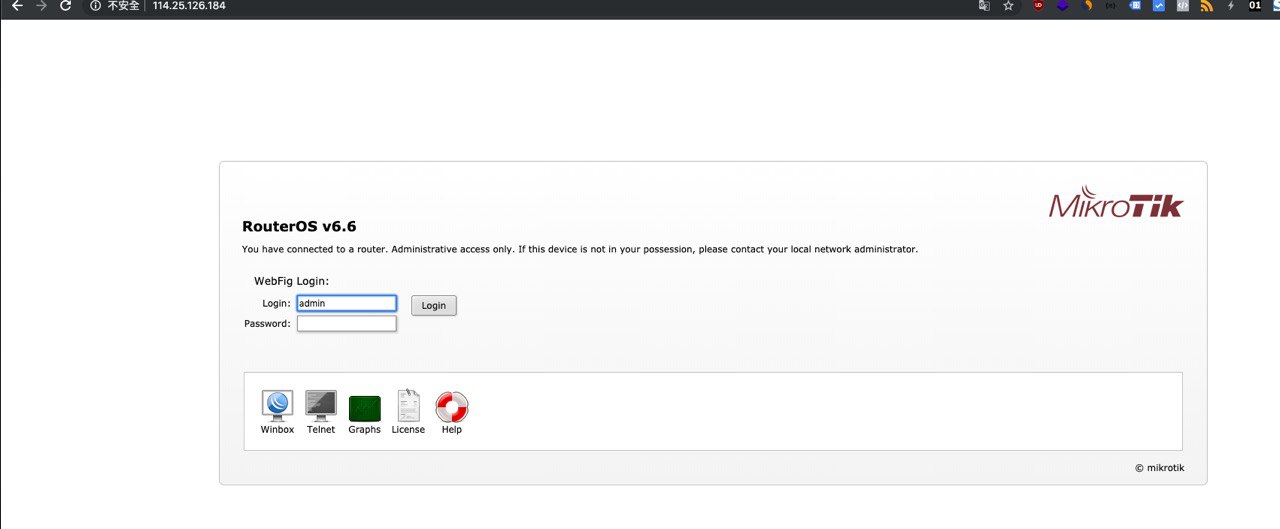The width and height of the screenshot is (1280, 529).
Task: Click the lightning bolt extension icon
Action: point(1231,5)
